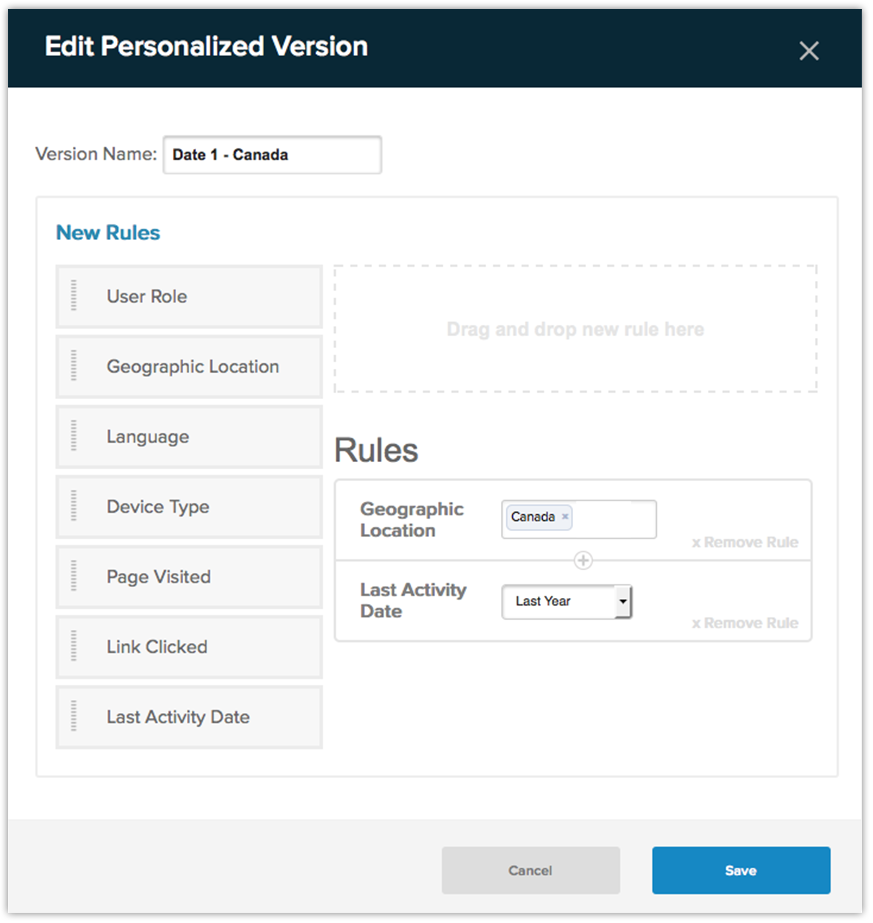Select the Device Type rule item
The image size is (873, 923).
tap(189, 506)
